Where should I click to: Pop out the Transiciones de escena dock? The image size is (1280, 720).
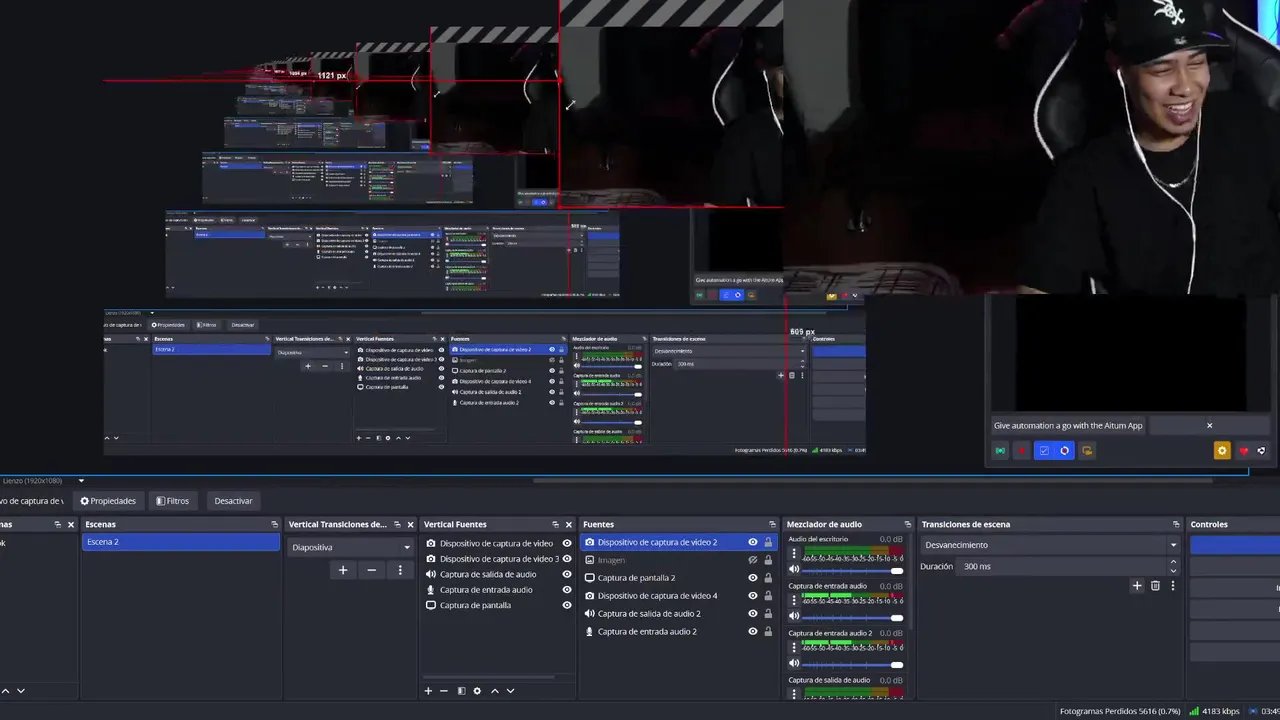[x=1176, y=524]
